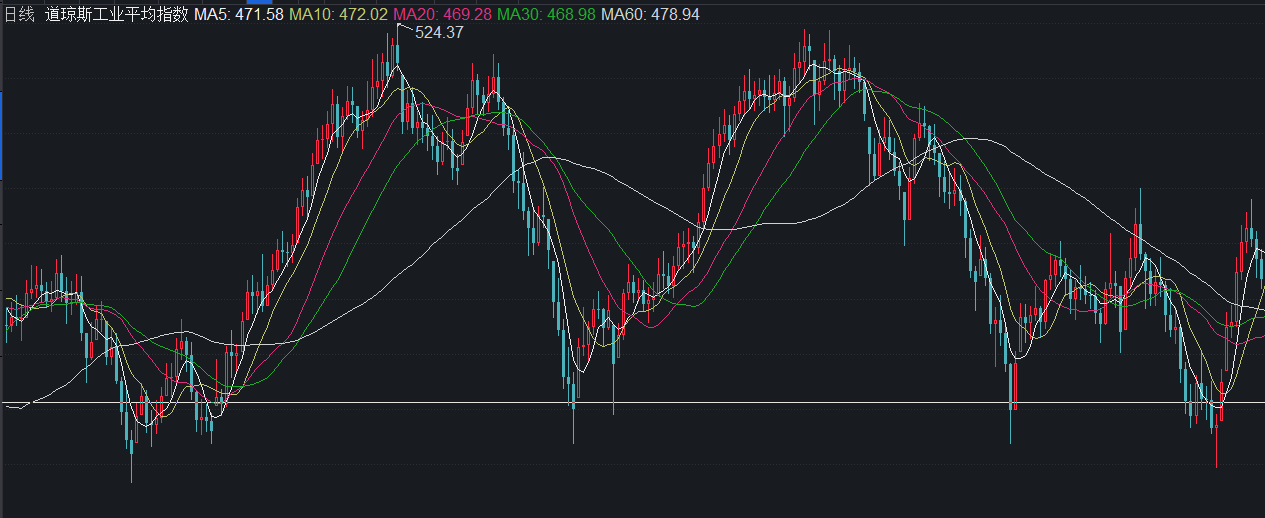Select the 道琼斯工业平均指数 title text
This screenshot has width=1265, height=518.
coord(116,14)
